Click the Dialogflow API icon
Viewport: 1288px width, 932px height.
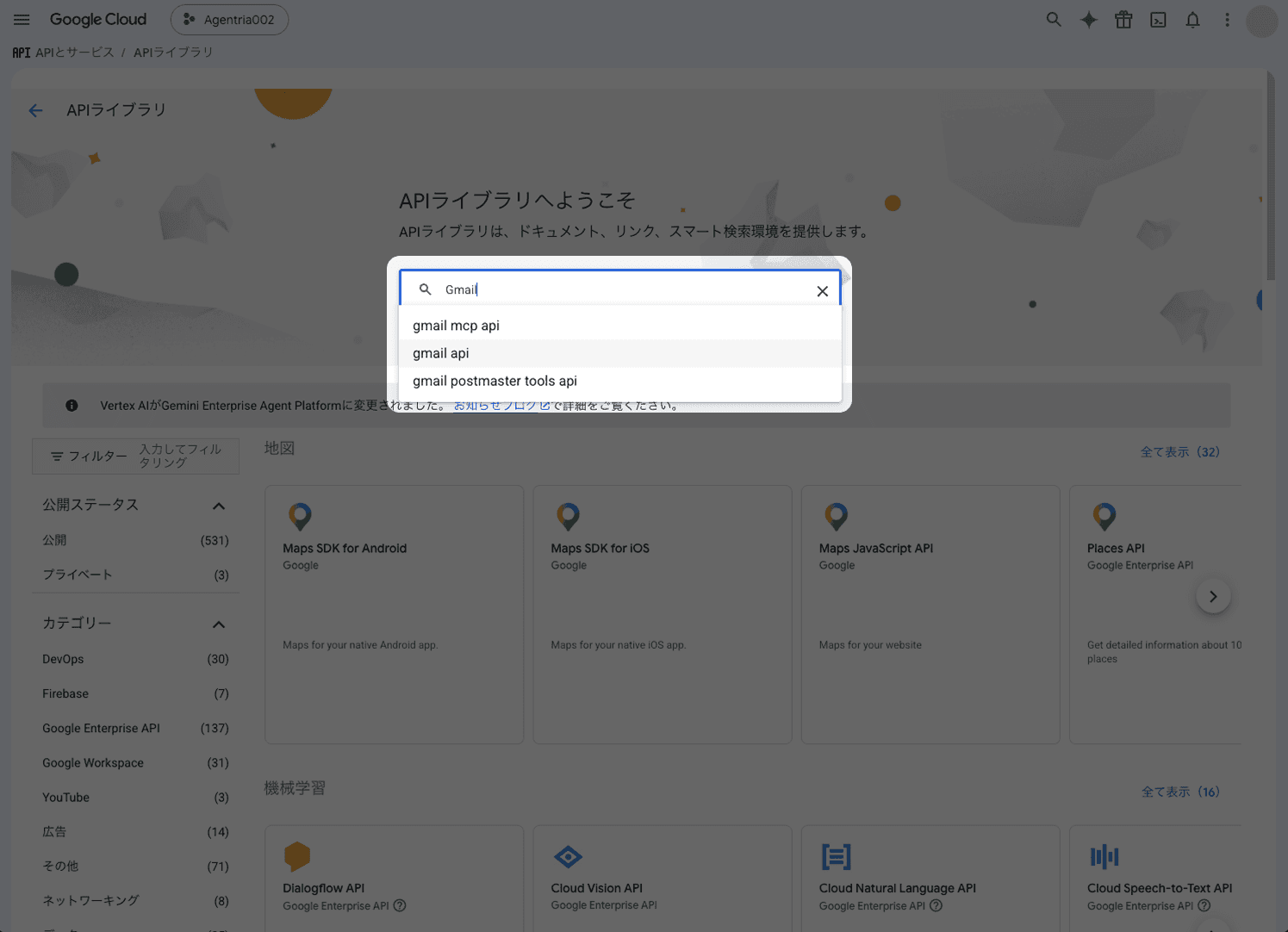pyautogui.click(x=297, y=857)
